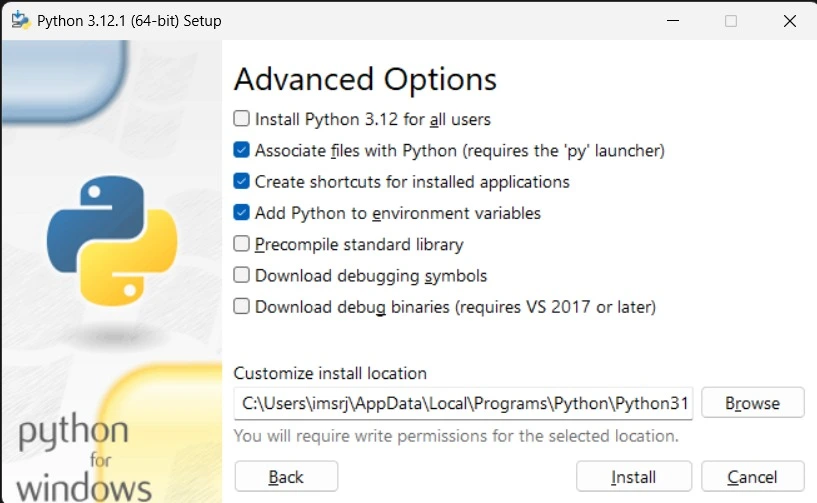Viewport: 817px width, 503px height.
Task: Tick Precompile standard library checkbox
Action: (241, 243)
